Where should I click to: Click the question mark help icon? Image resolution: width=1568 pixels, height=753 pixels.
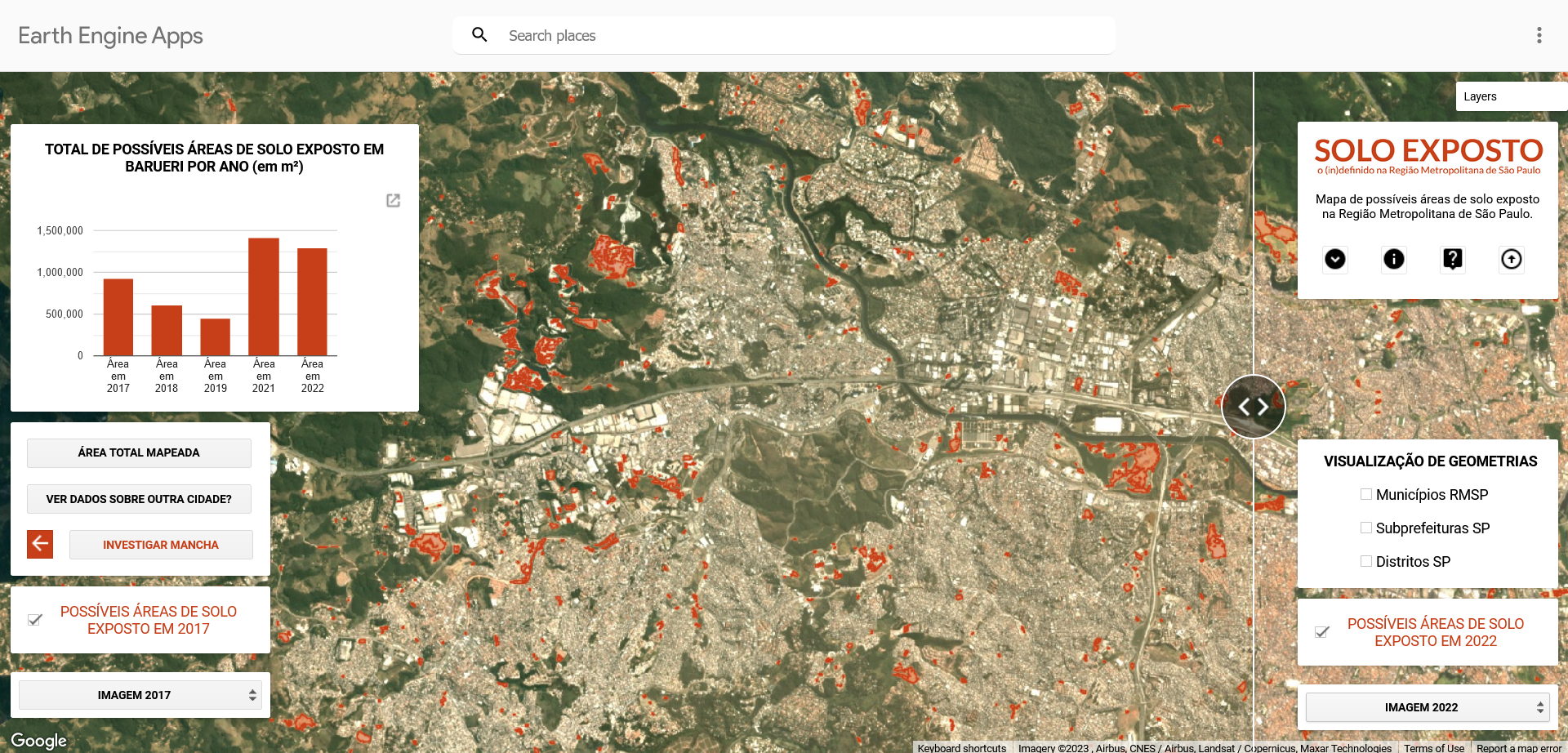1452,260
